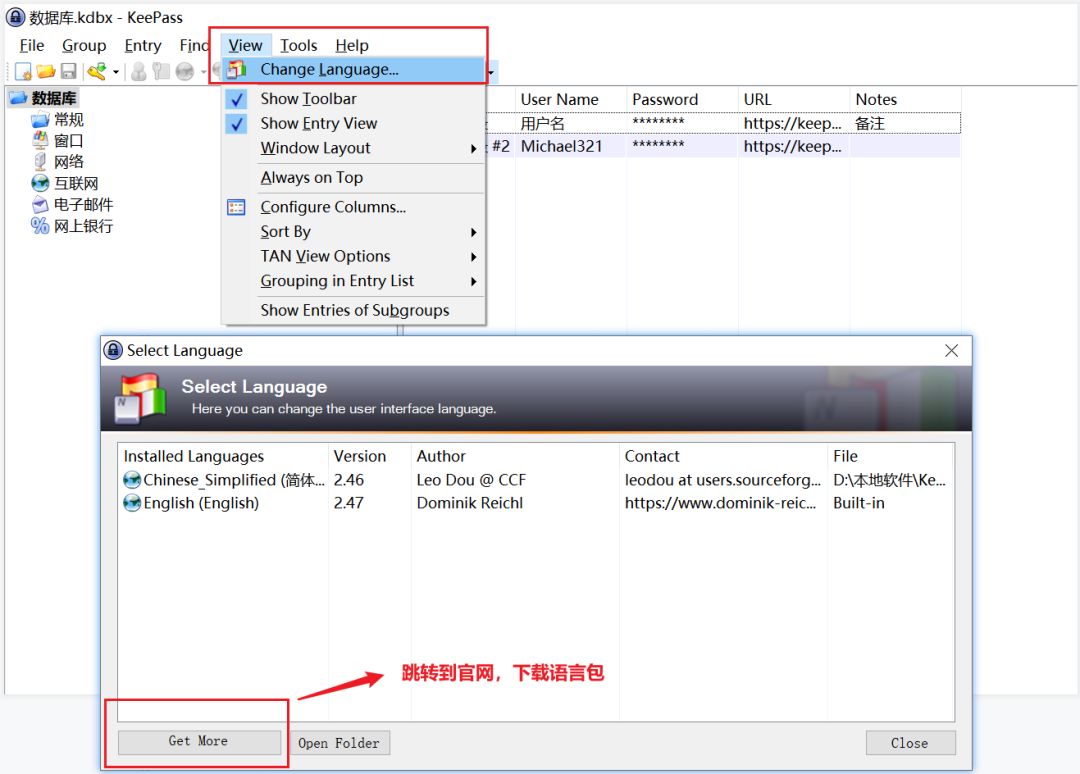Click the File column header in language list
Viewport: 1080px width, 774px height.
click(891, 457)
